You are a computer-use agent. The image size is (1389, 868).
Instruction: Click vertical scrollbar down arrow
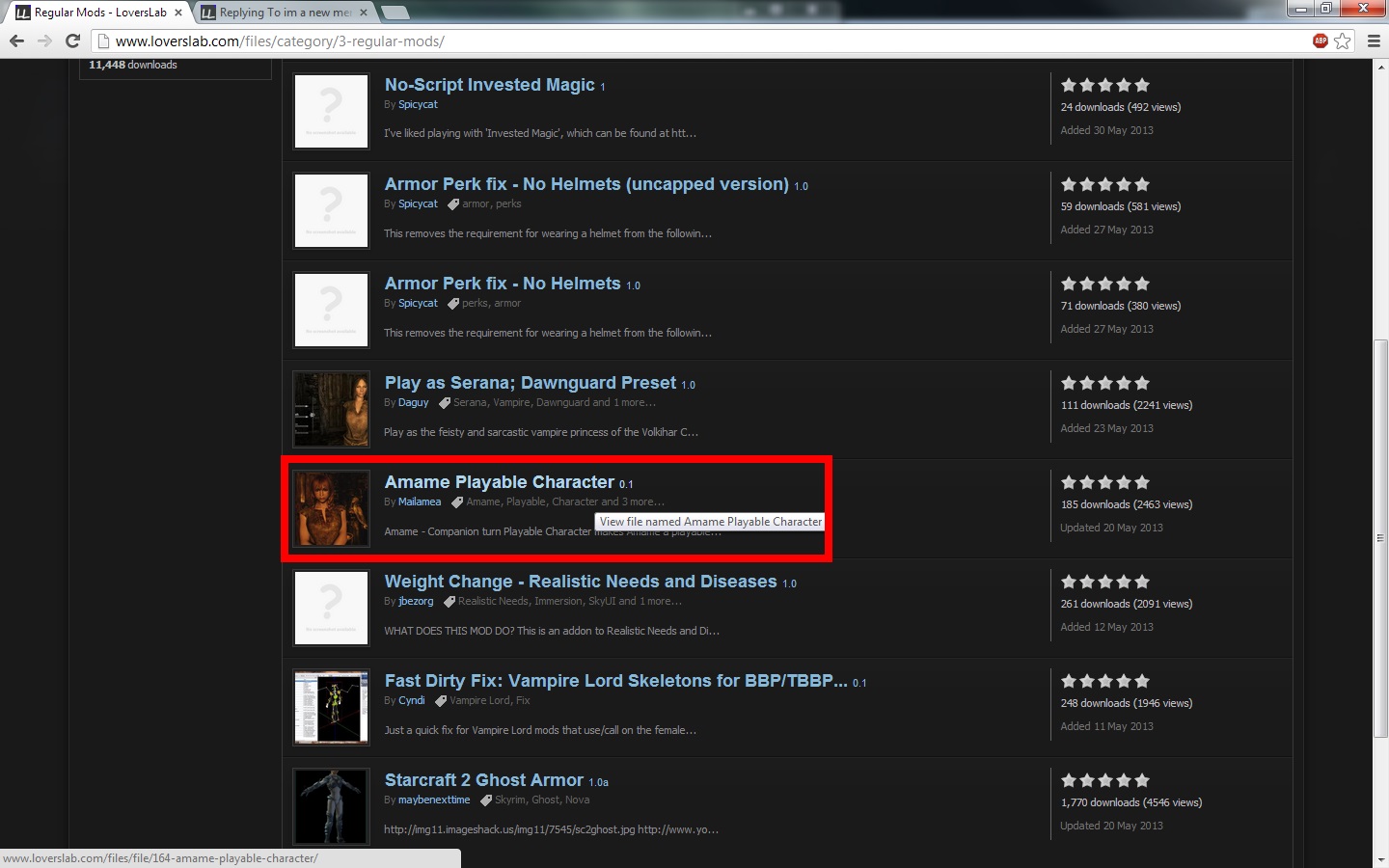[1380, 859]
